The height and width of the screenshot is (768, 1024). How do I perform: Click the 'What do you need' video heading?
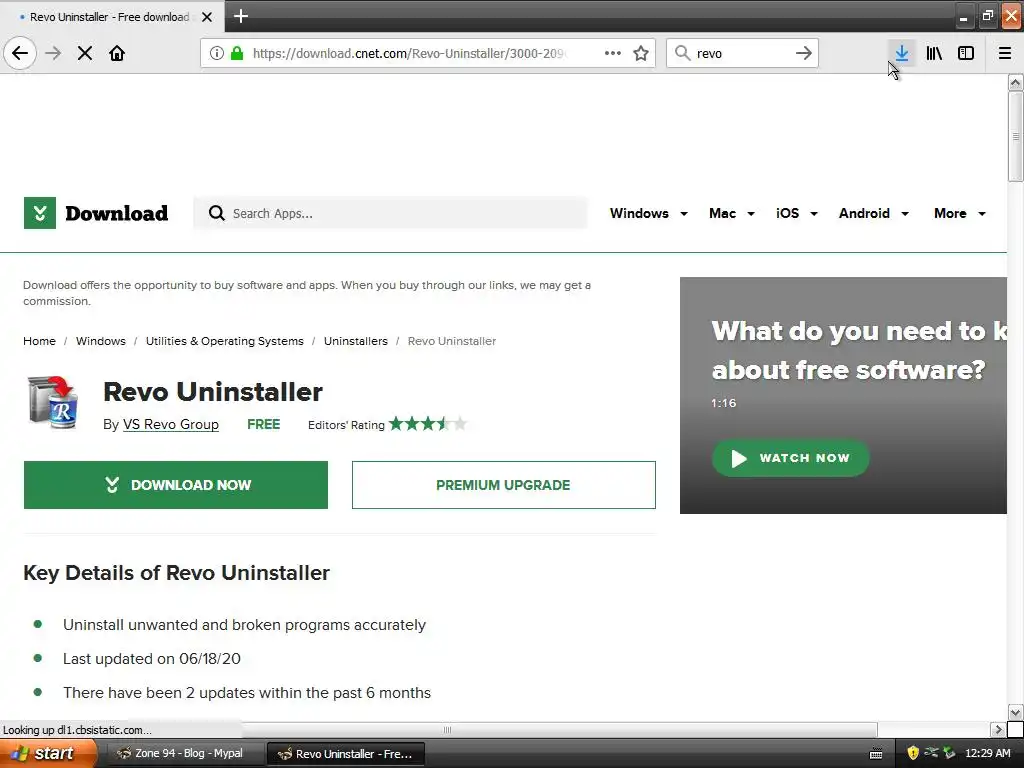click(858, 350)
